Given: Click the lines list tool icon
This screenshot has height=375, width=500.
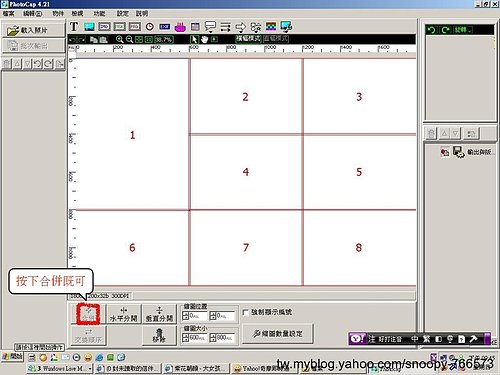Looking at the screenshot, I should coord(225,27).
